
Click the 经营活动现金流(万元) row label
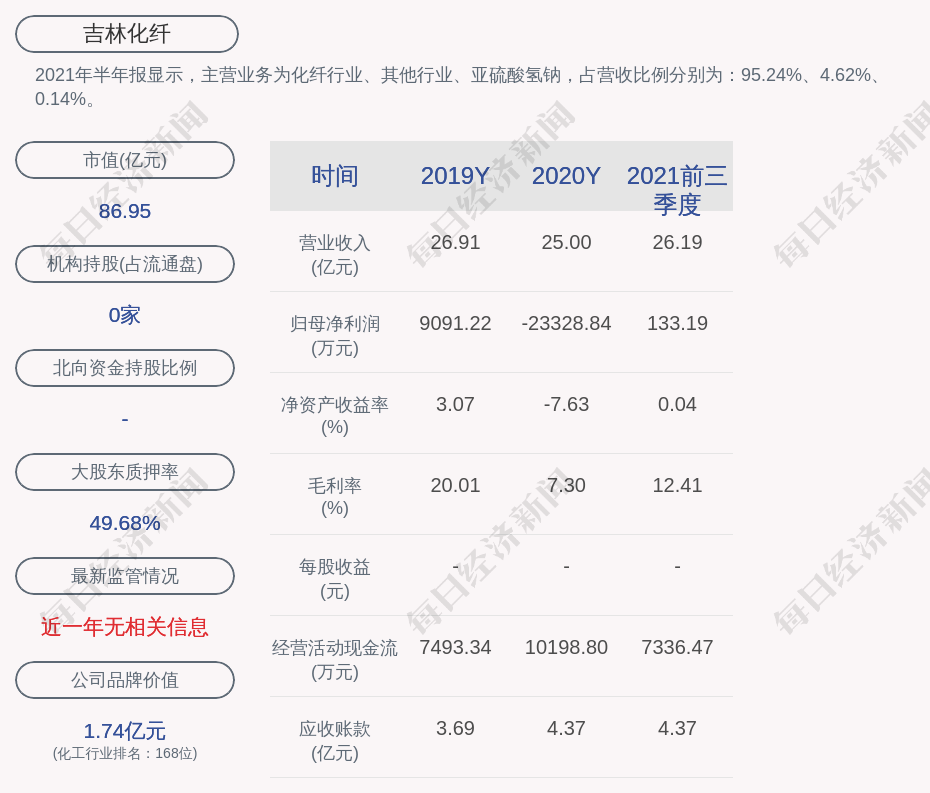pyautogui.click(x=335, y=660)
